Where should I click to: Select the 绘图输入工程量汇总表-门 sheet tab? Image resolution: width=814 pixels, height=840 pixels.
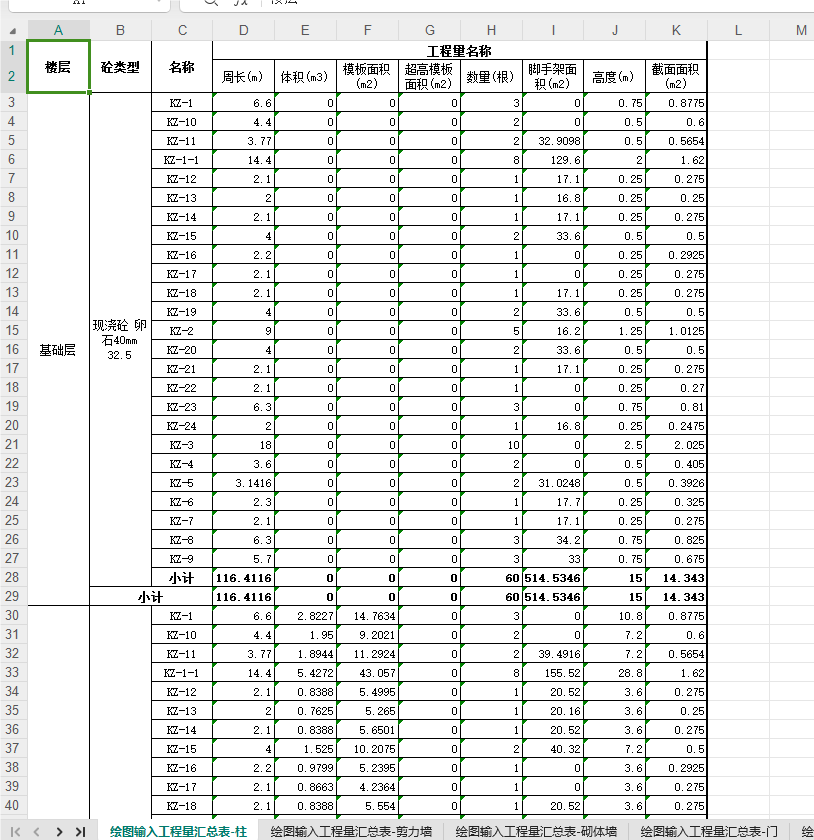point(709,831)
